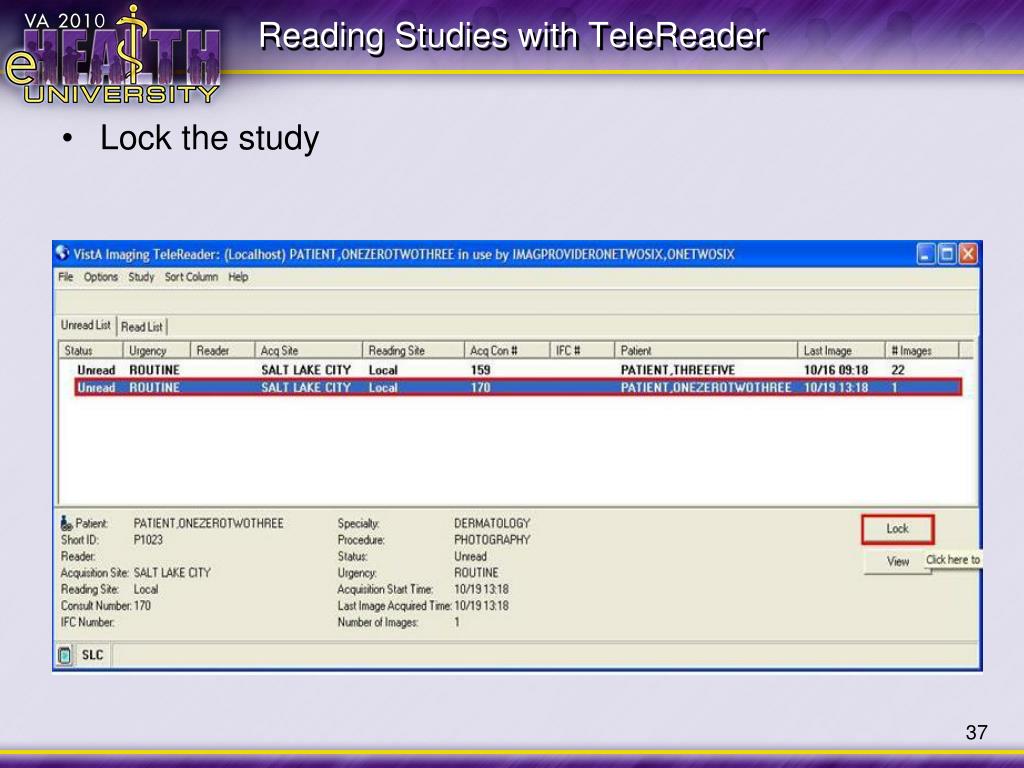
Task: Open the Help menu
Action: tap(238, 277)
